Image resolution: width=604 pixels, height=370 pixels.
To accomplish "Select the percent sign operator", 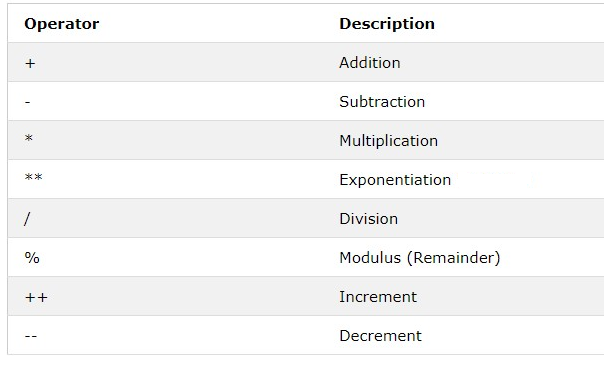I will pos(32,258).
